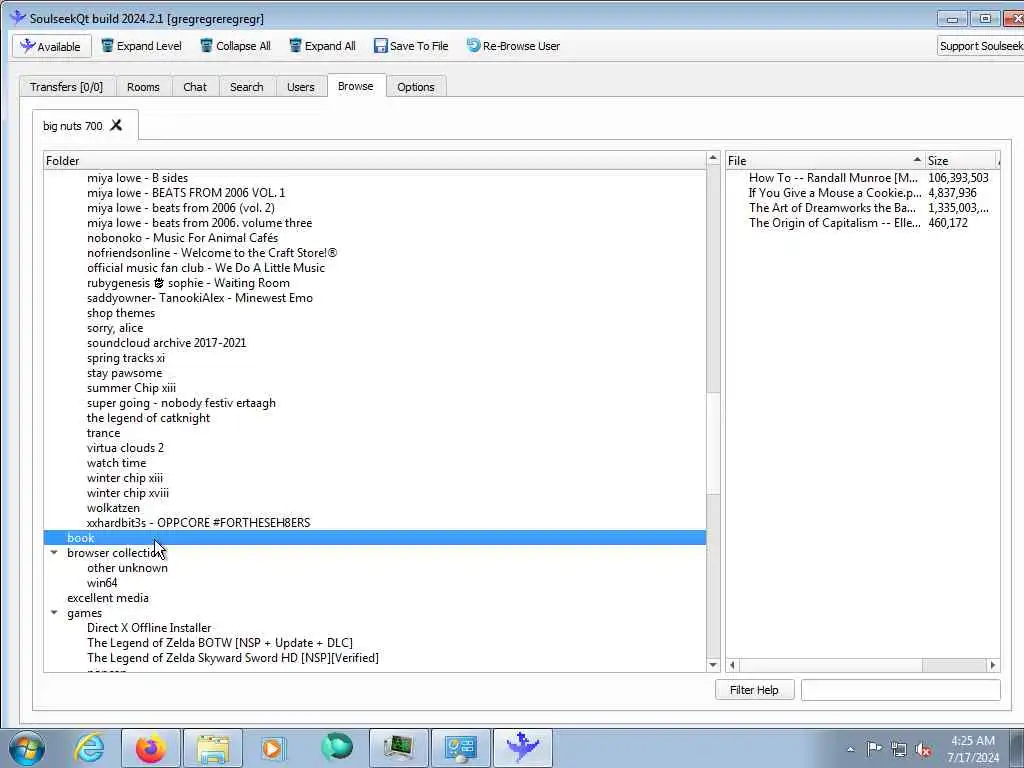Click the Expand Level toolbar icon

click(x=108, y=46)
